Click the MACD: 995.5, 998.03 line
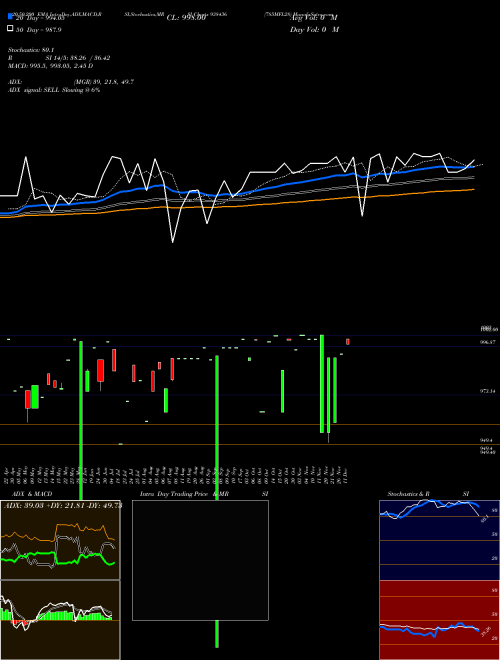The width and height of the screenshot is (500, 660). [50, 66]
